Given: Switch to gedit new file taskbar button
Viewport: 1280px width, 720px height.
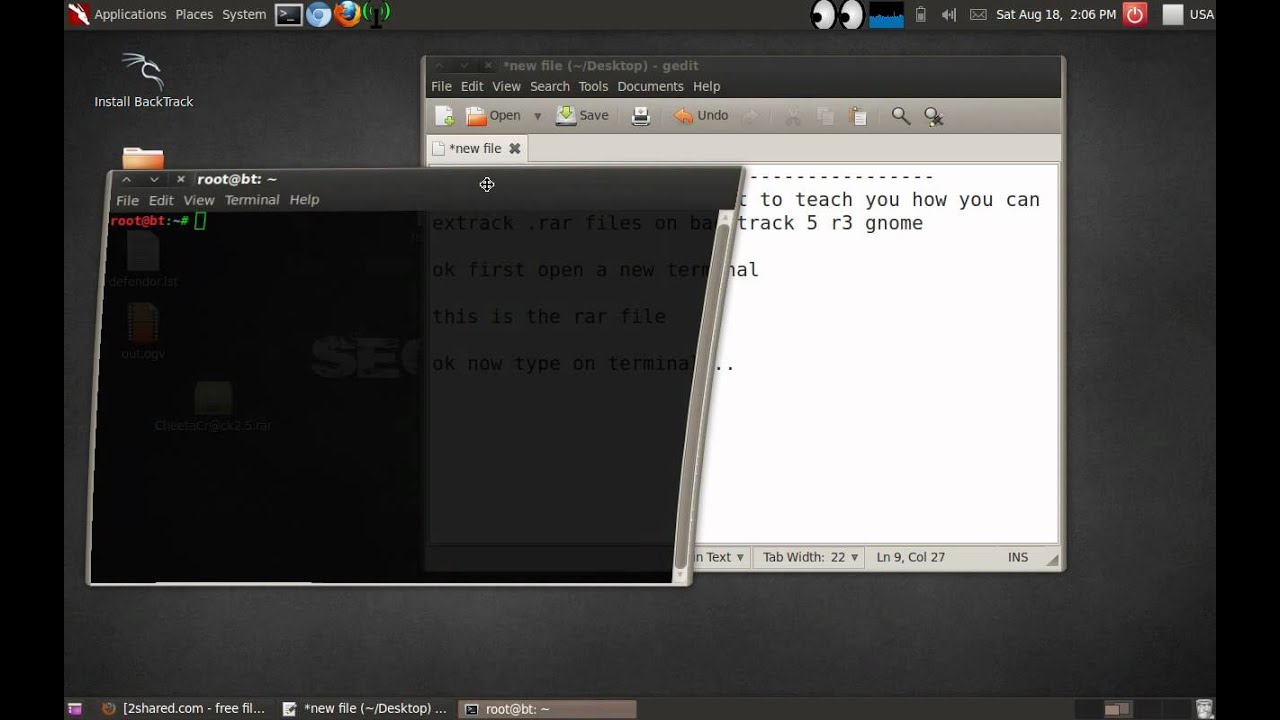Looking at the screenshot, I should (366, 708).
